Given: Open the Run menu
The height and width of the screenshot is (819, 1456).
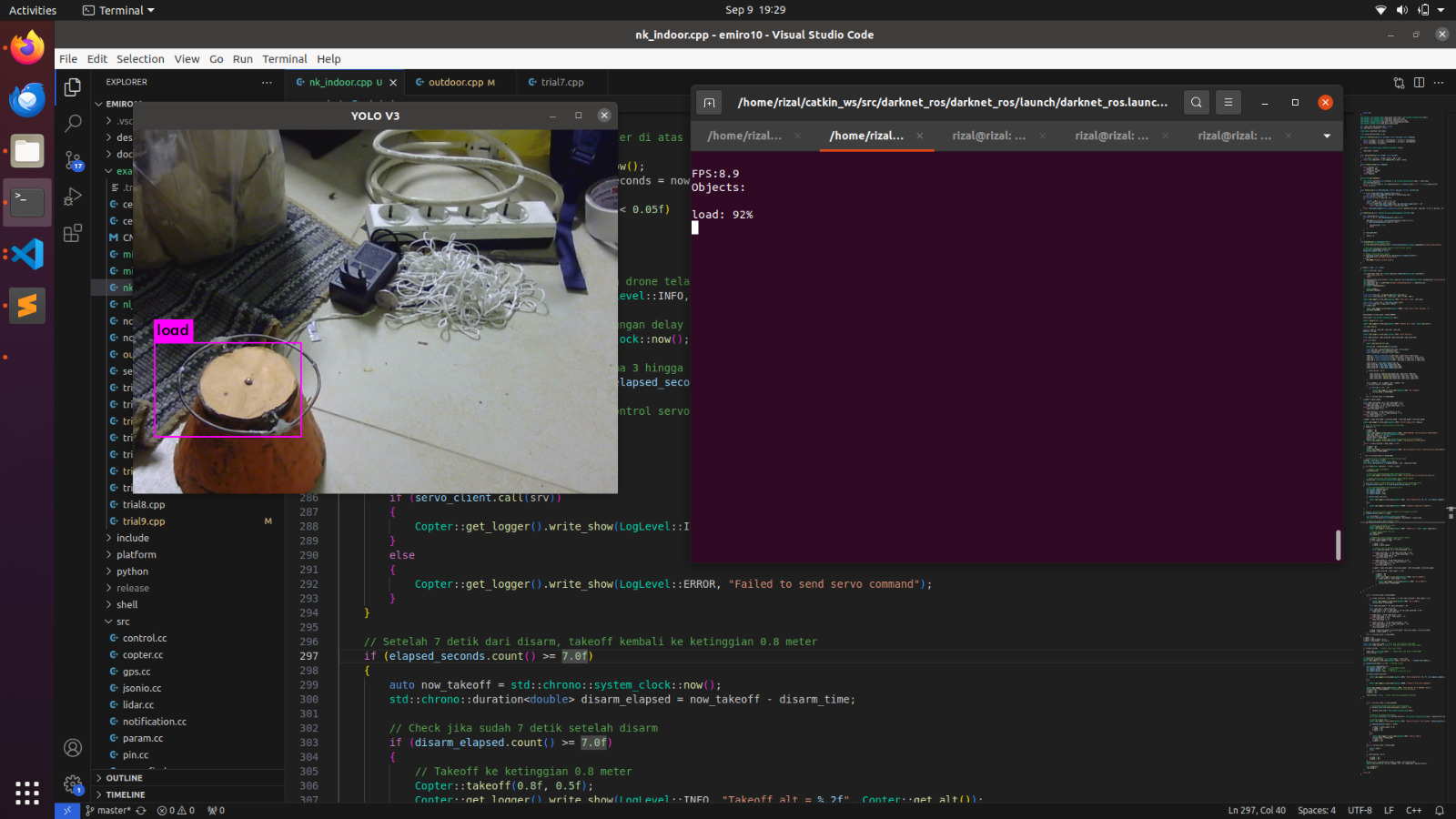Looking at the screenshot, I should pos(242,58).
